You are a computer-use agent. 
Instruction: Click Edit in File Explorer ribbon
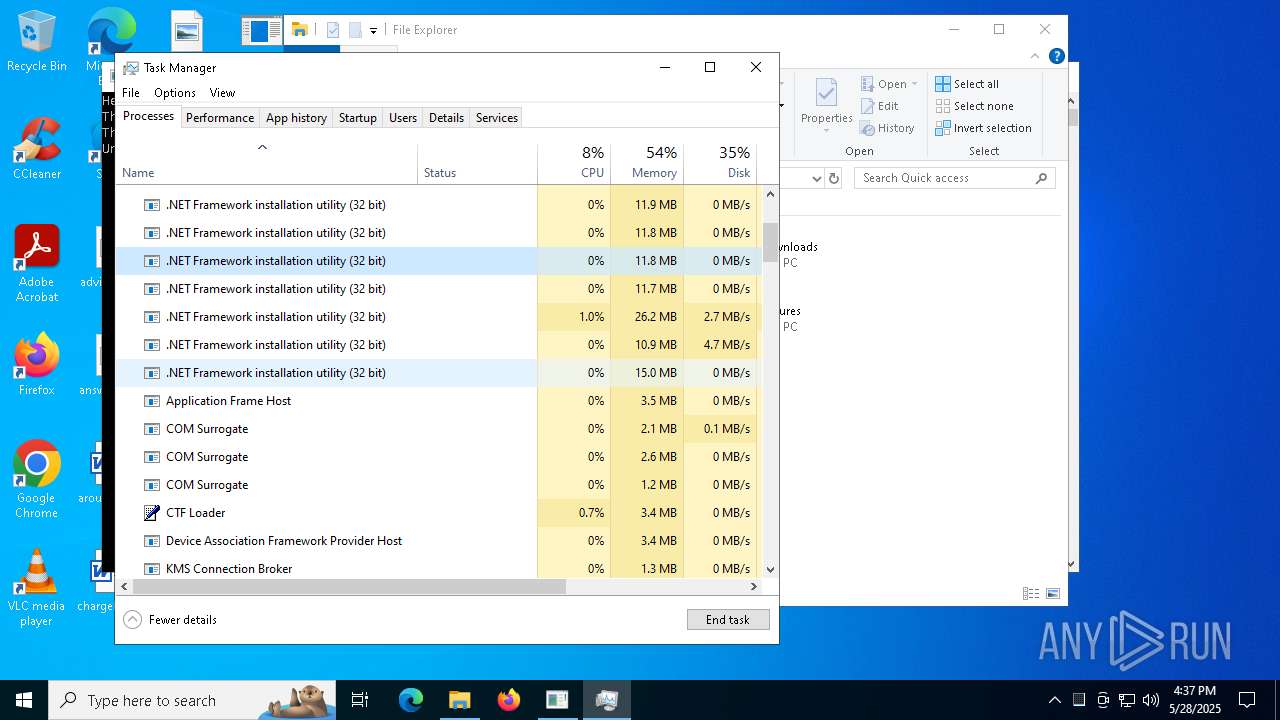[x=879, y=106]
